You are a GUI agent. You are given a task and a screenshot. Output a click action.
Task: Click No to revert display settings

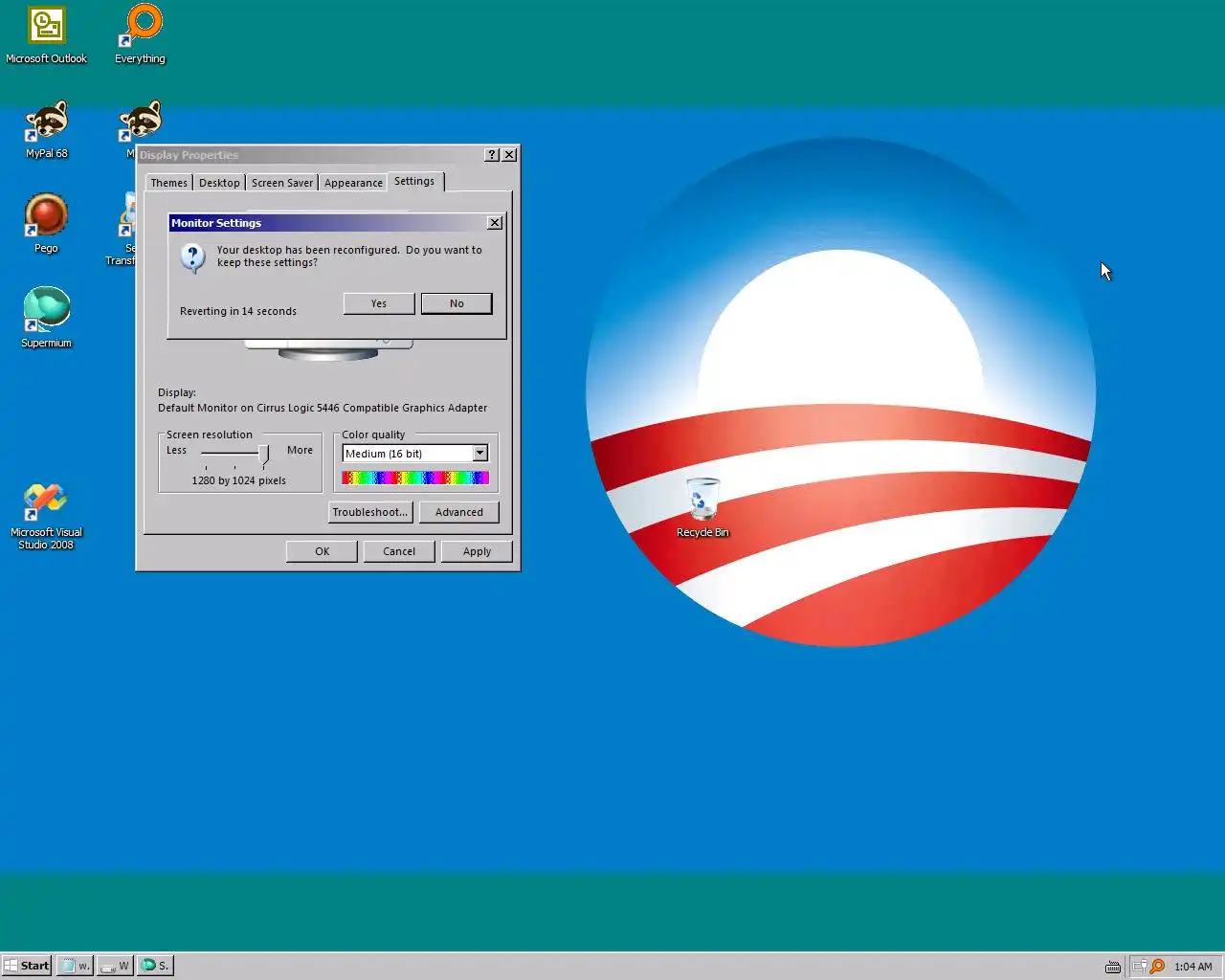457,303
